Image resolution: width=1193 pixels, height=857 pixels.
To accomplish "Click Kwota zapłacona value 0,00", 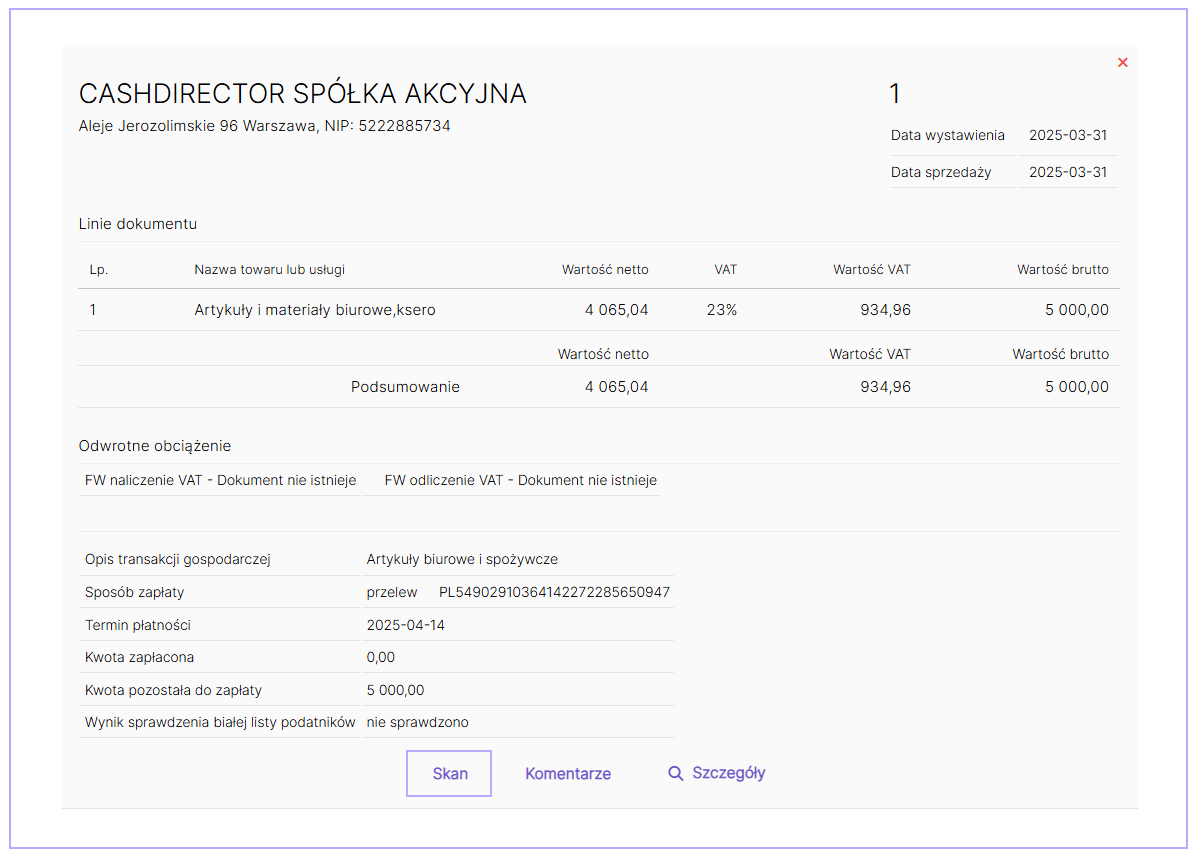I will click(x=380, y=657).
